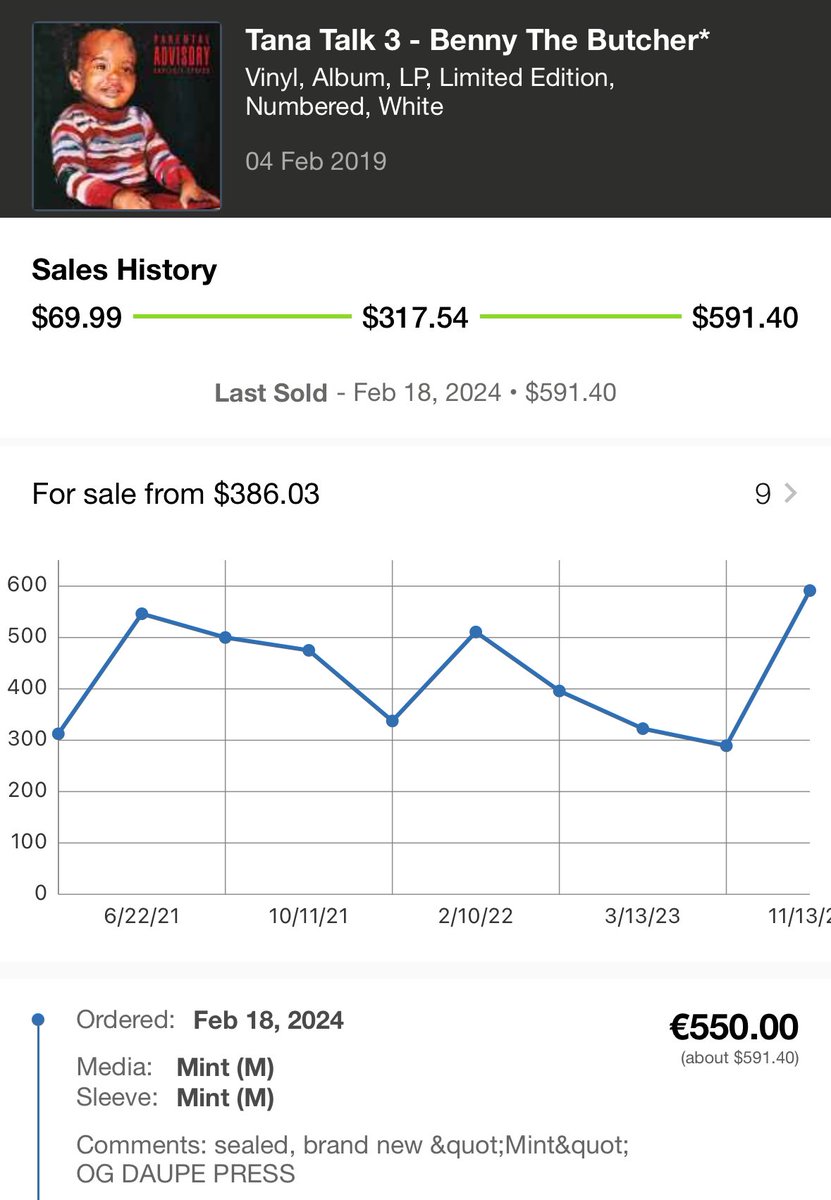Select the chart point on 10/11/21 line
The height and width of the screenshot is (1200, 831).
(x=309, y=650)
